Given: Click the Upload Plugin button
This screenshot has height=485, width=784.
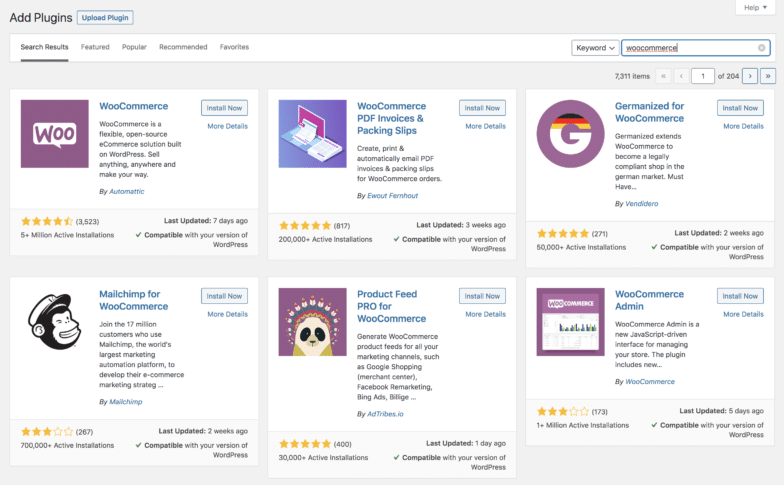Looking at the screenshot, I should (105, 18).
